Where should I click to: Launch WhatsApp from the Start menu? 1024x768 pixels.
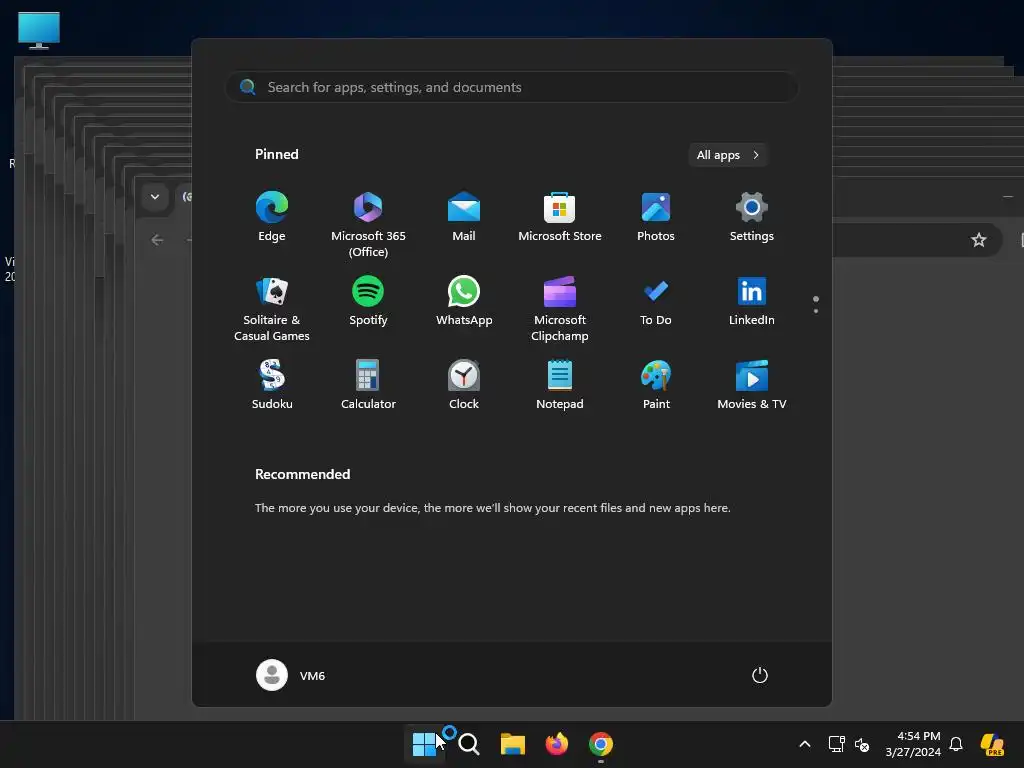pyautogui.click(x=464, y=301)
